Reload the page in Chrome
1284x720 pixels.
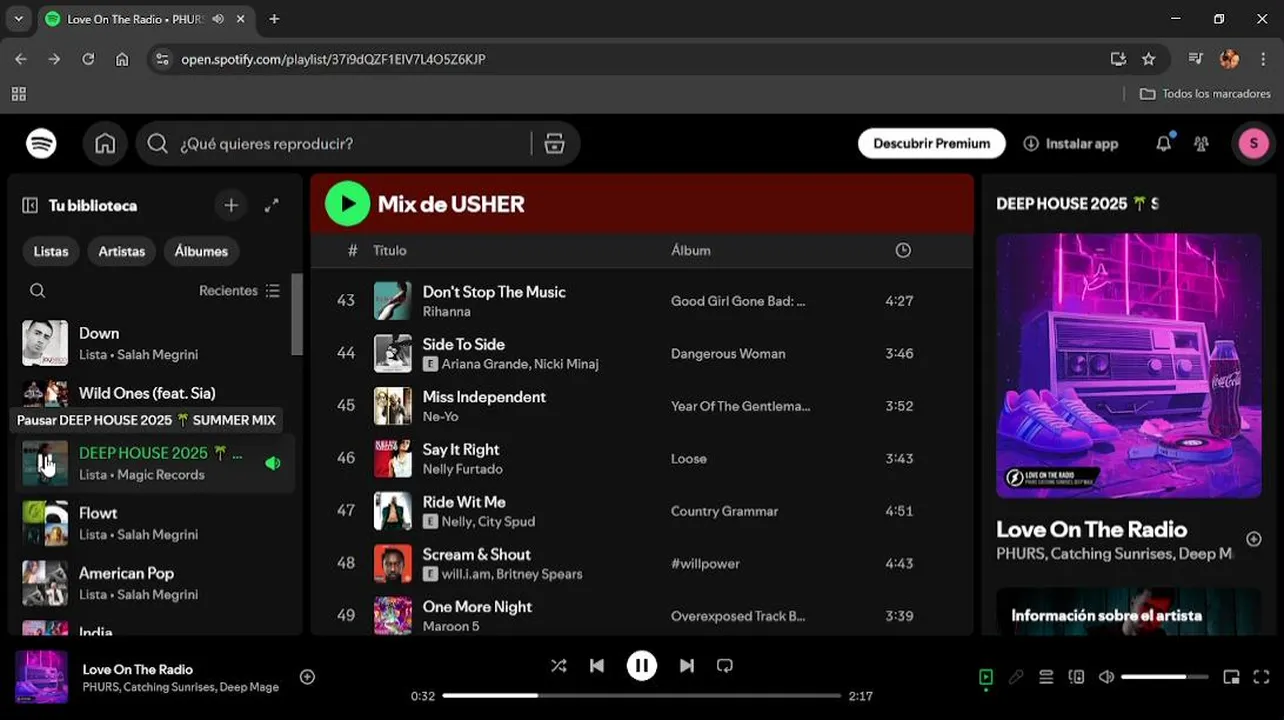tap(88, 59)
